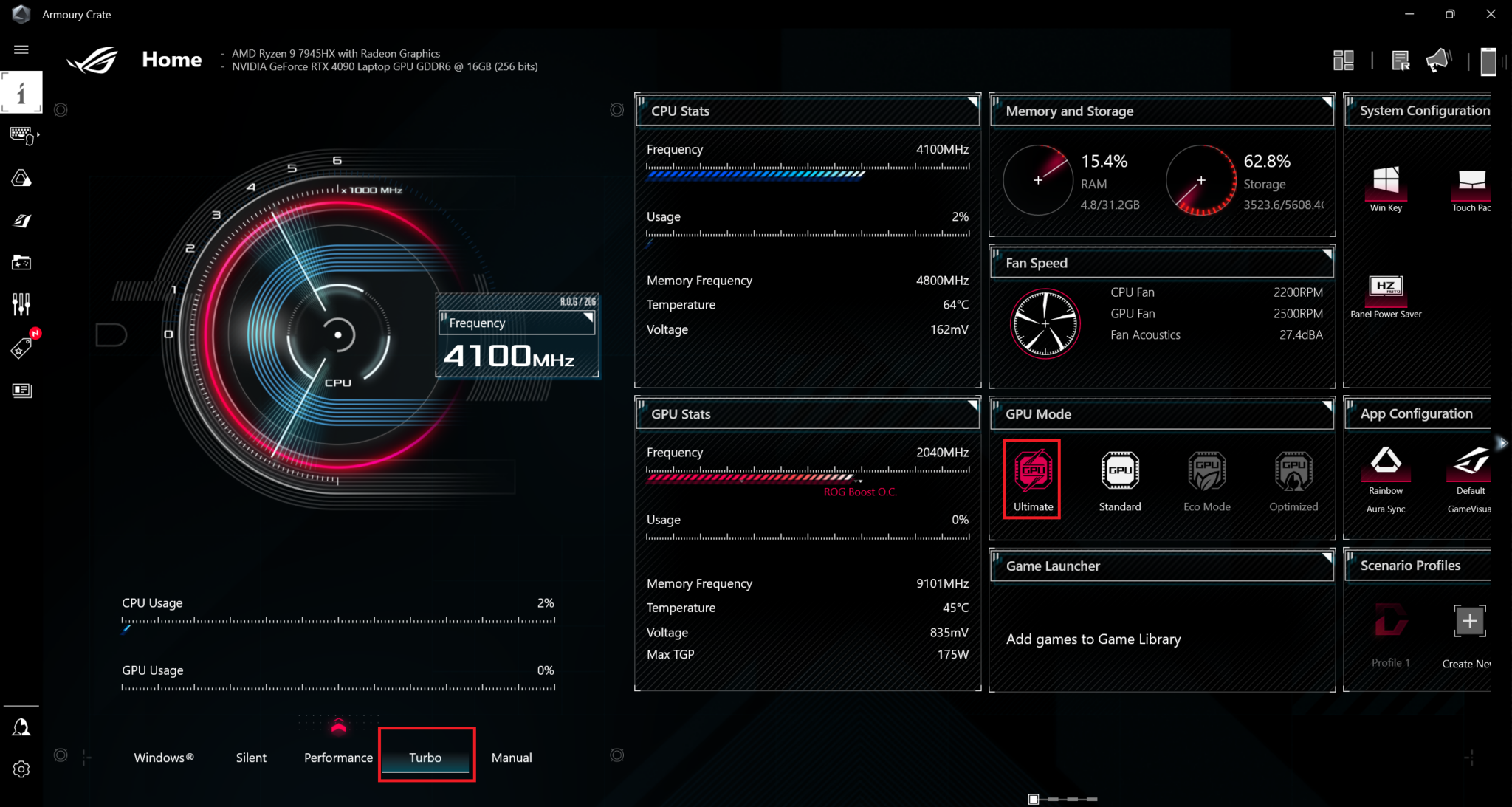
Task: Create a new Scenario Profile
Action: click(1469, 621)
